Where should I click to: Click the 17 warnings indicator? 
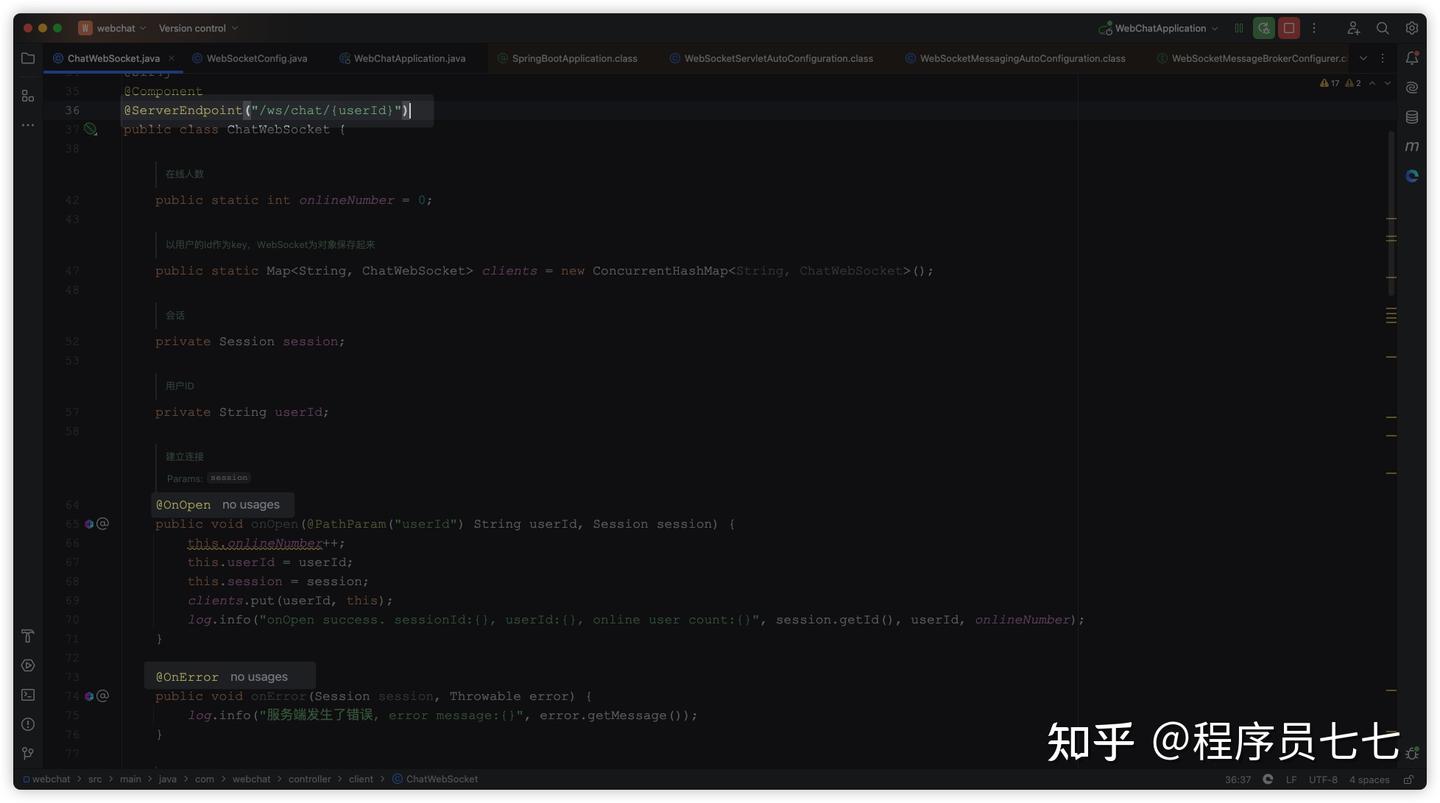(1328, 83)
